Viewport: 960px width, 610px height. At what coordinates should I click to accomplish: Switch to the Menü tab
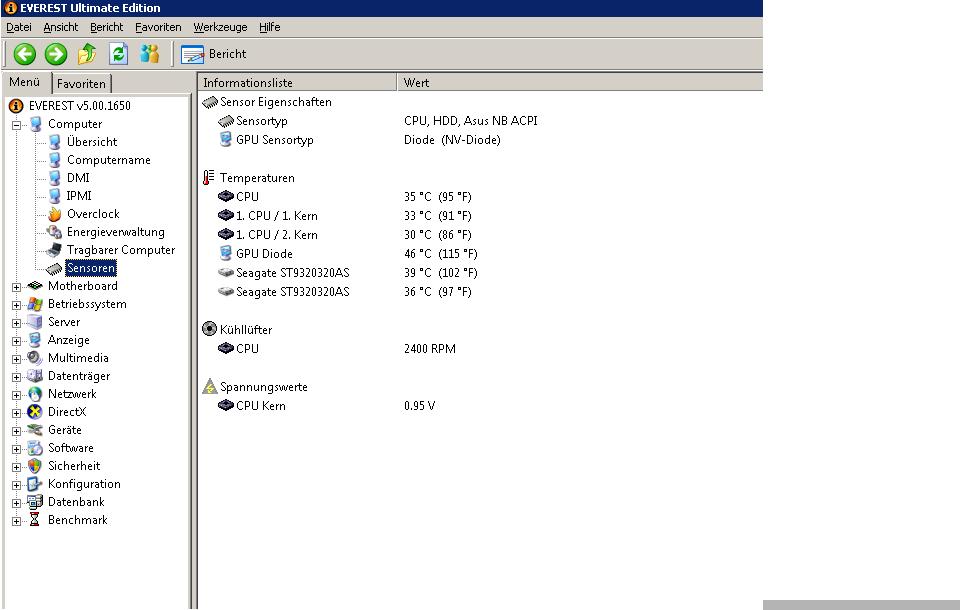pos(24,82)
